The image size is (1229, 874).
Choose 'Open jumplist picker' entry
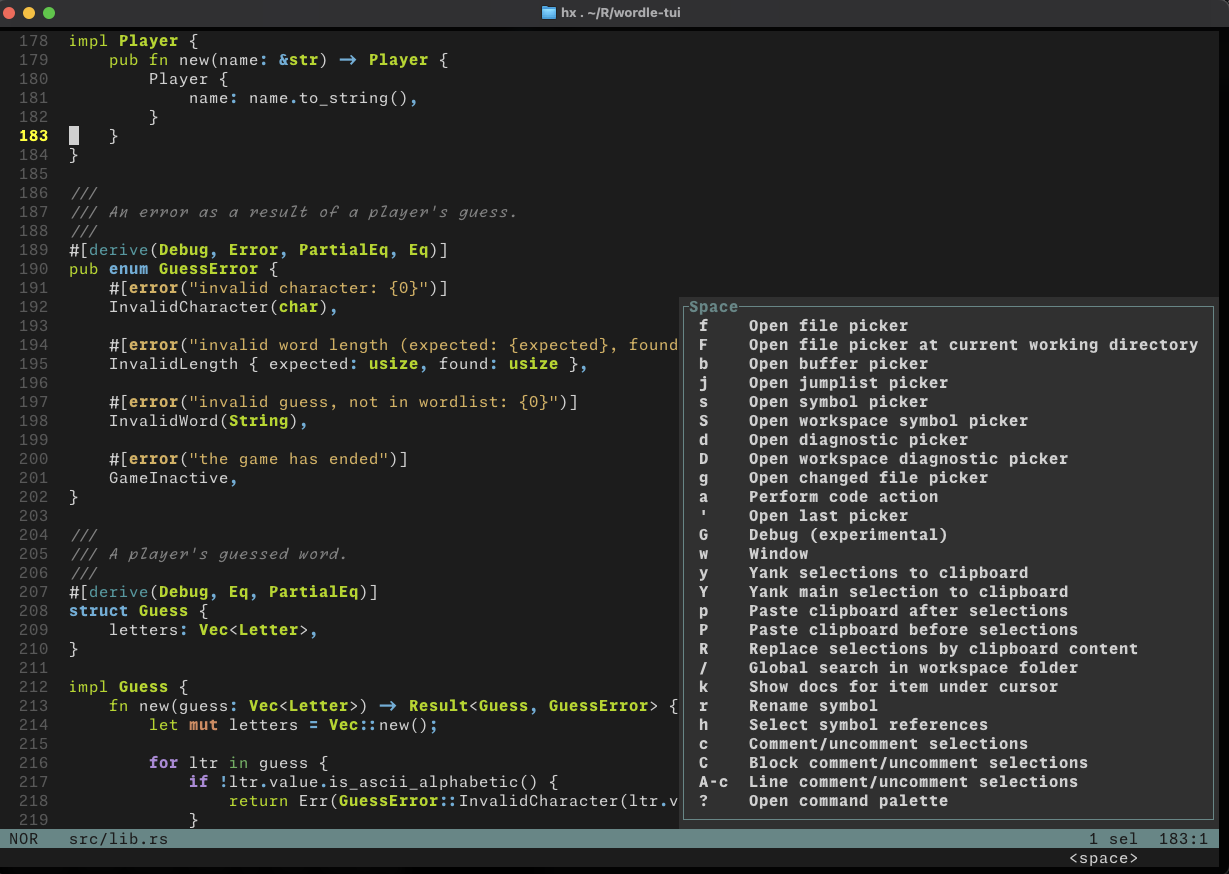[848, 383]
